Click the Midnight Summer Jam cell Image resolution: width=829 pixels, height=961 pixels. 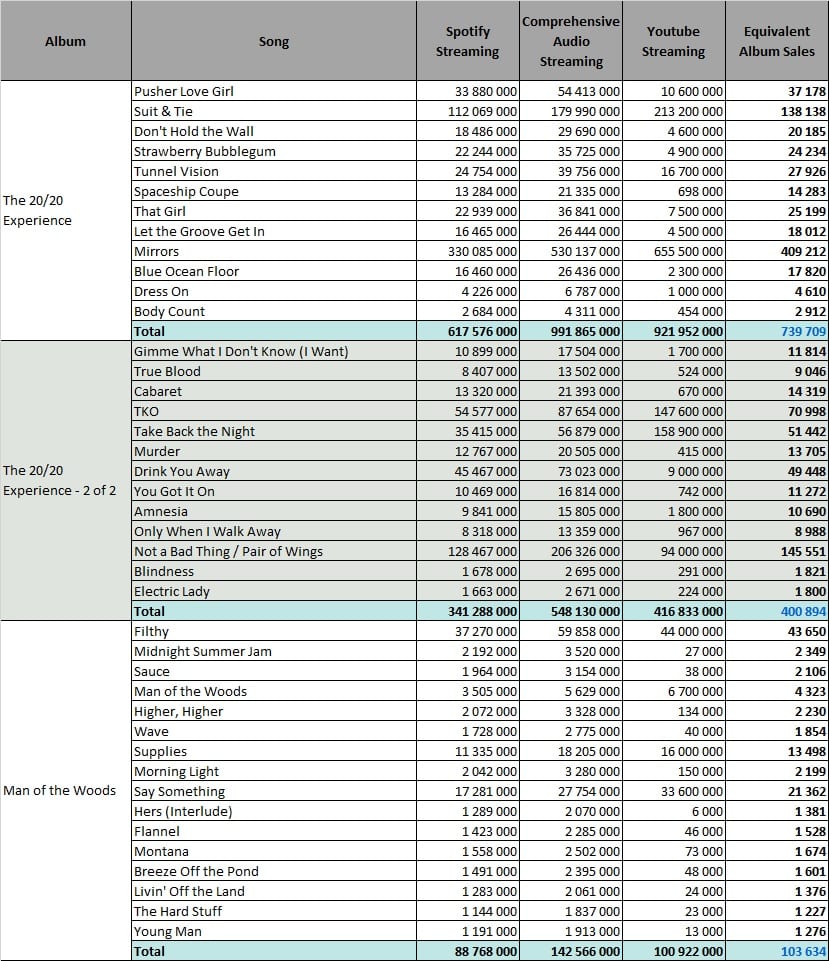tap(274, 651)
